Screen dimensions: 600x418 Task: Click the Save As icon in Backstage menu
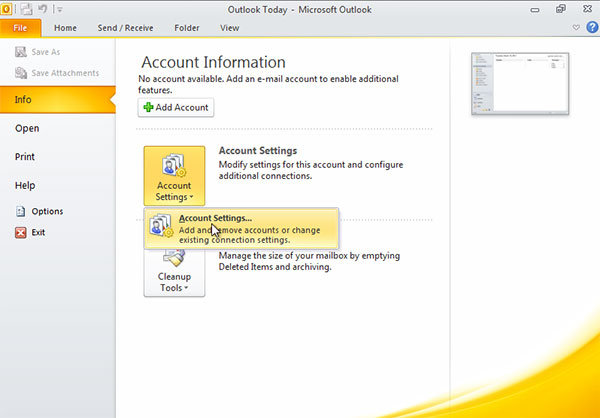pos(21,52)
